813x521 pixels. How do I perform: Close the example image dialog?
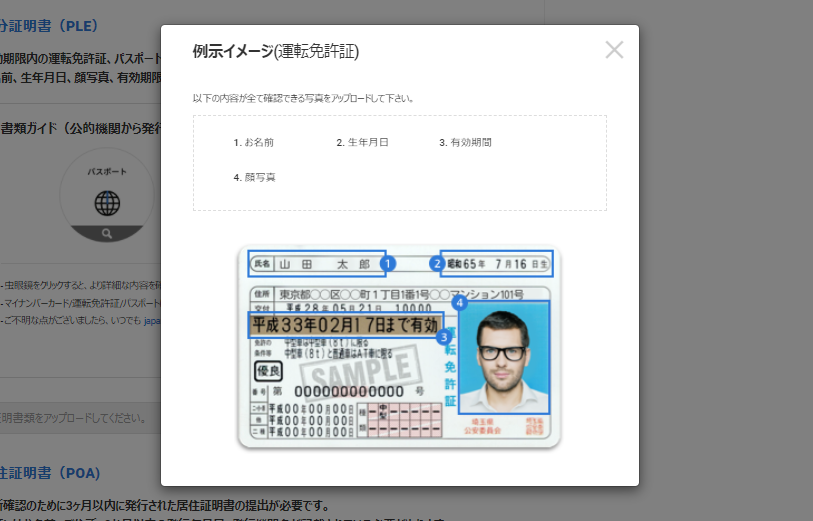tap(614, 50)
